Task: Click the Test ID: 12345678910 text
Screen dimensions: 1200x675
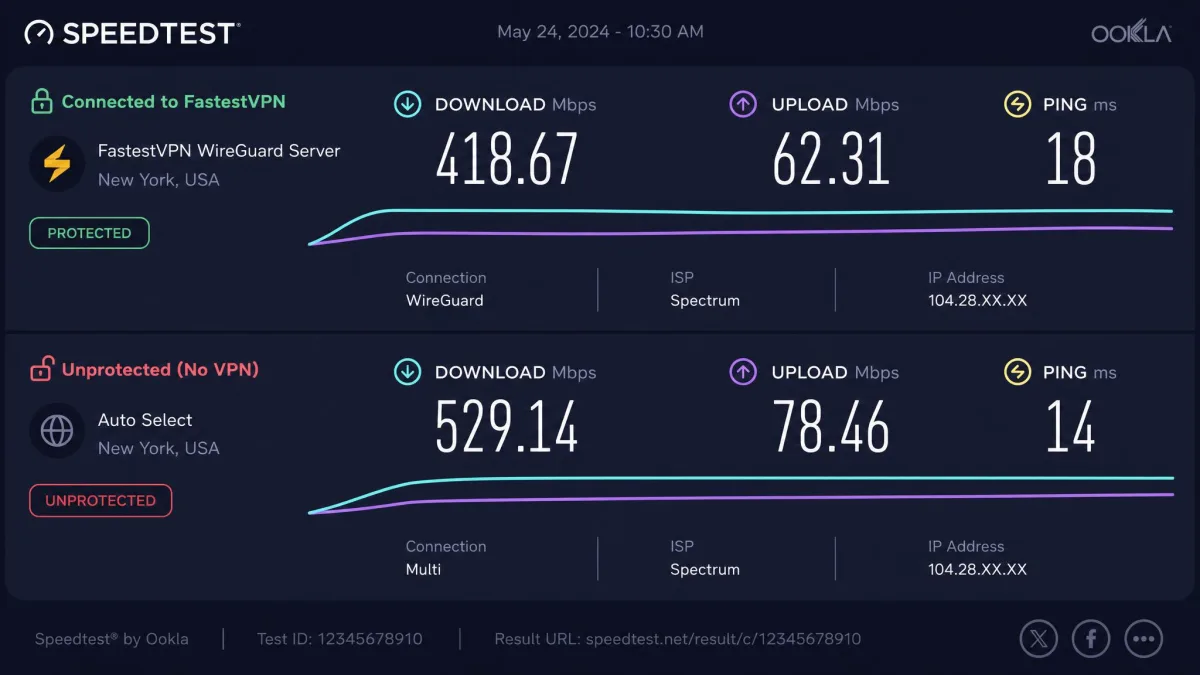Action: (341, 639)
